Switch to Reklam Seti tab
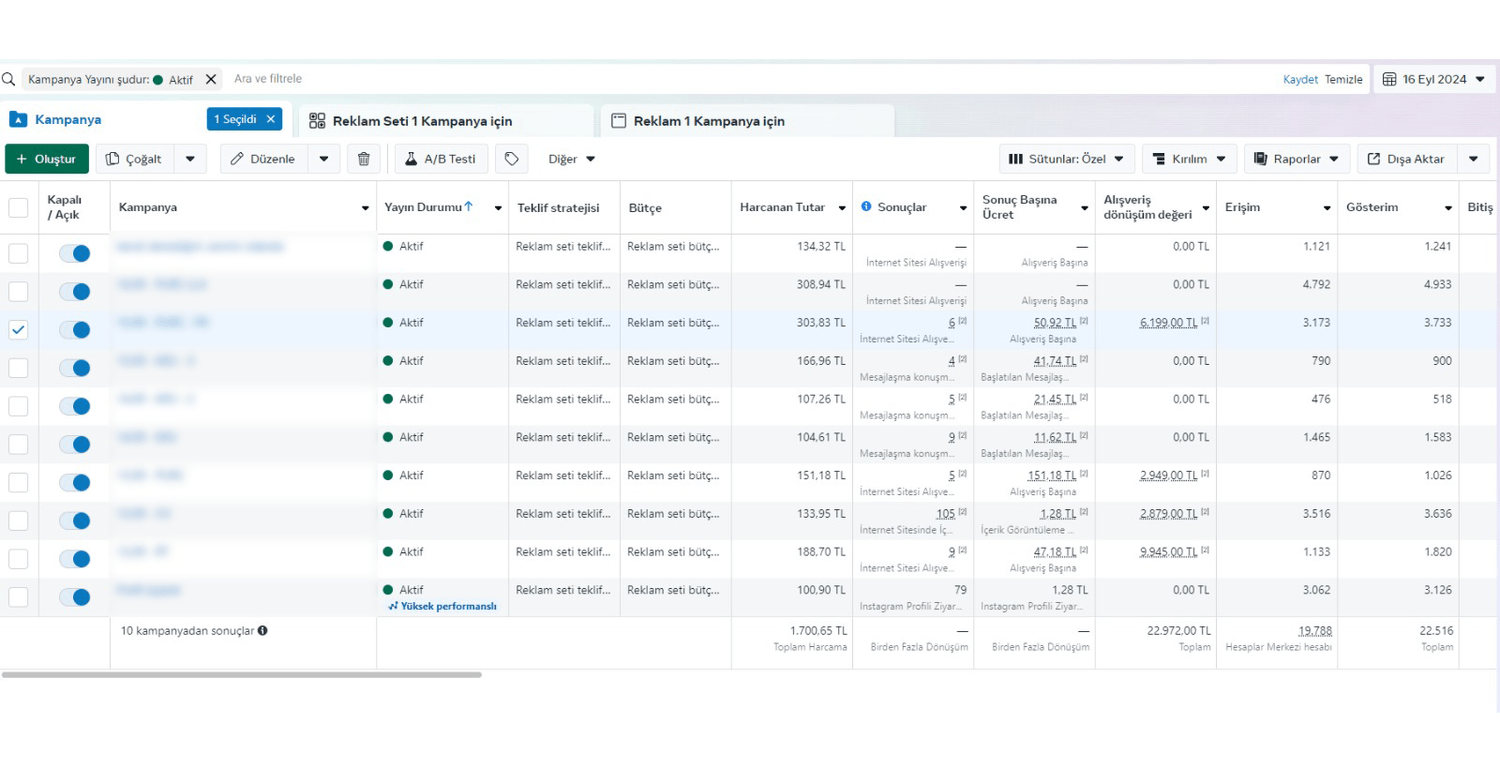This screenshot has width=1500, height=771. pos(422,121)
